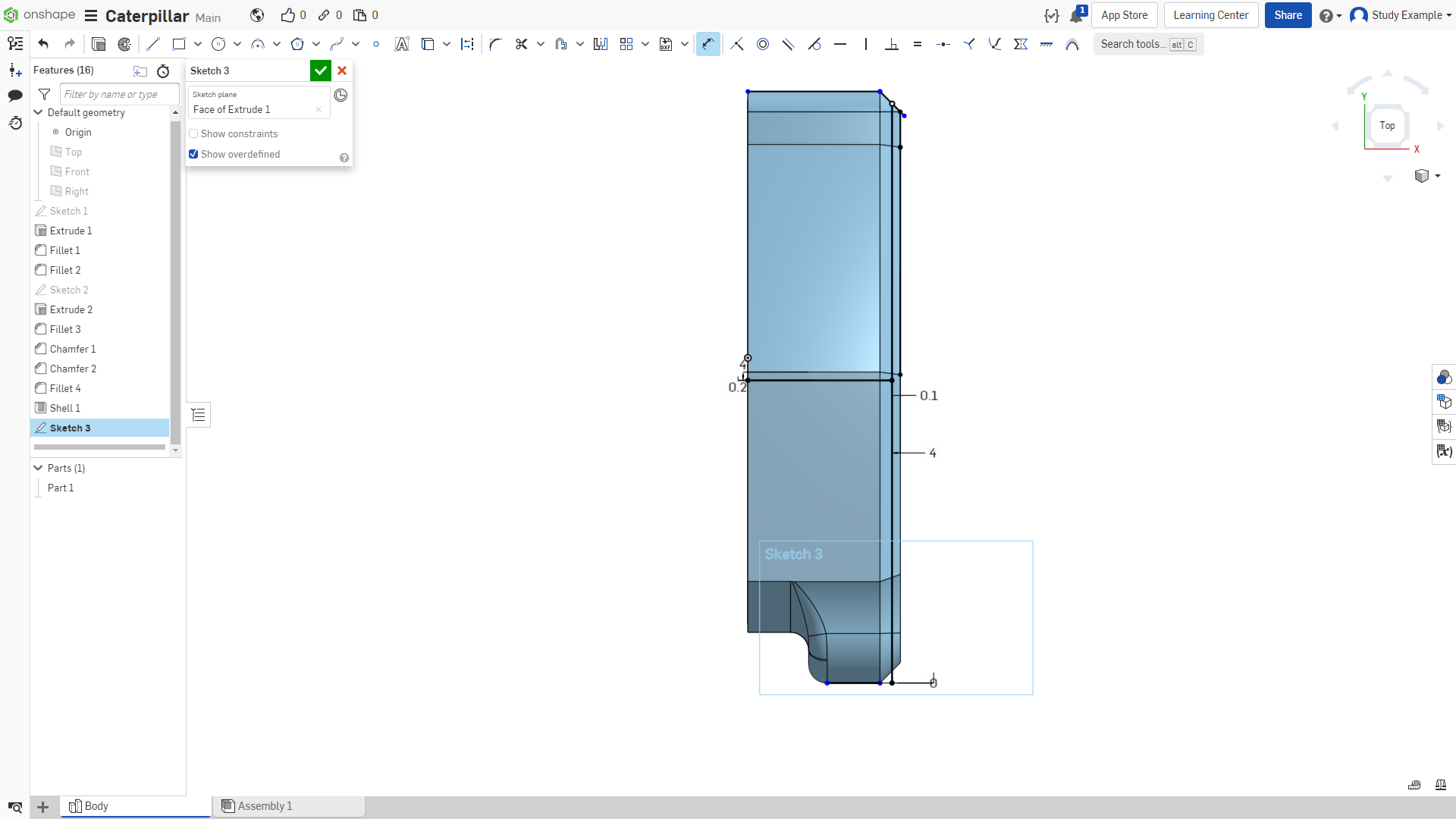1456x819 pixels.
Task: Apply the Concentric constraint
Action: [763, 44]
